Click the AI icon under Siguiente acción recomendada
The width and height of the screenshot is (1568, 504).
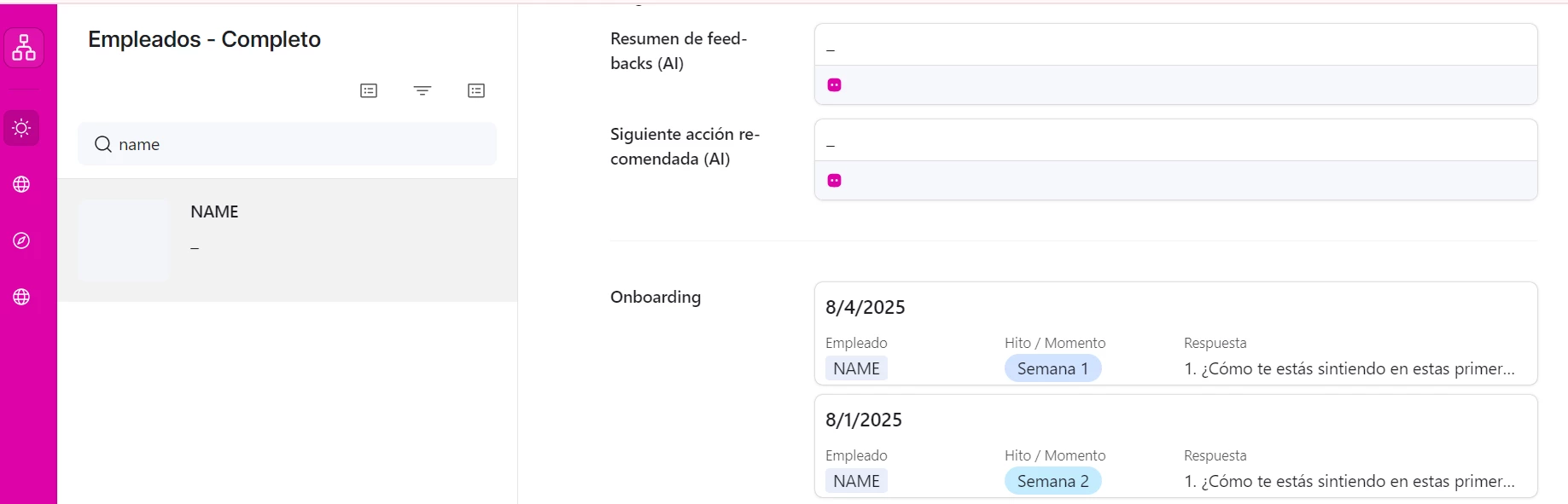[835, 181]
